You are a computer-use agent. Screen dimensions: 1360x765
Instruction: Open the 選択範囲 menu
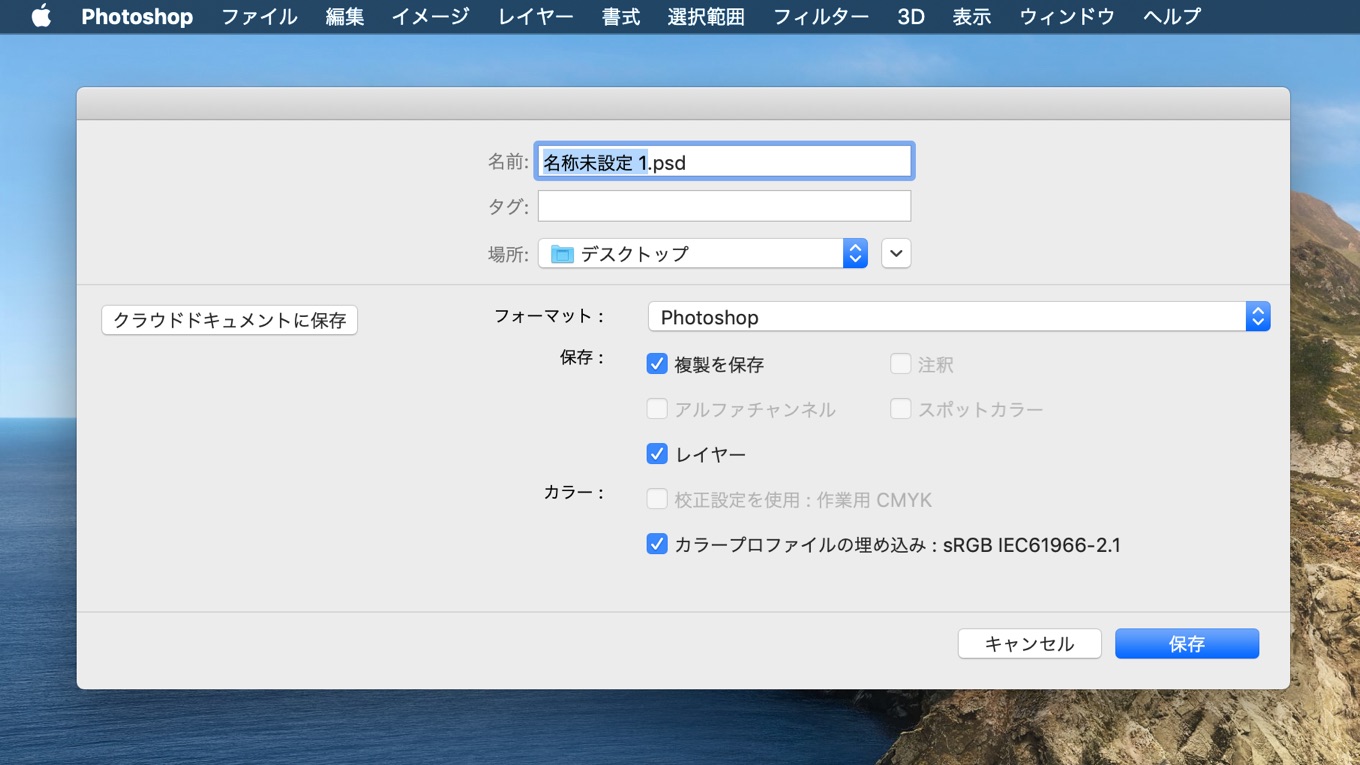[x=706, y=16]
